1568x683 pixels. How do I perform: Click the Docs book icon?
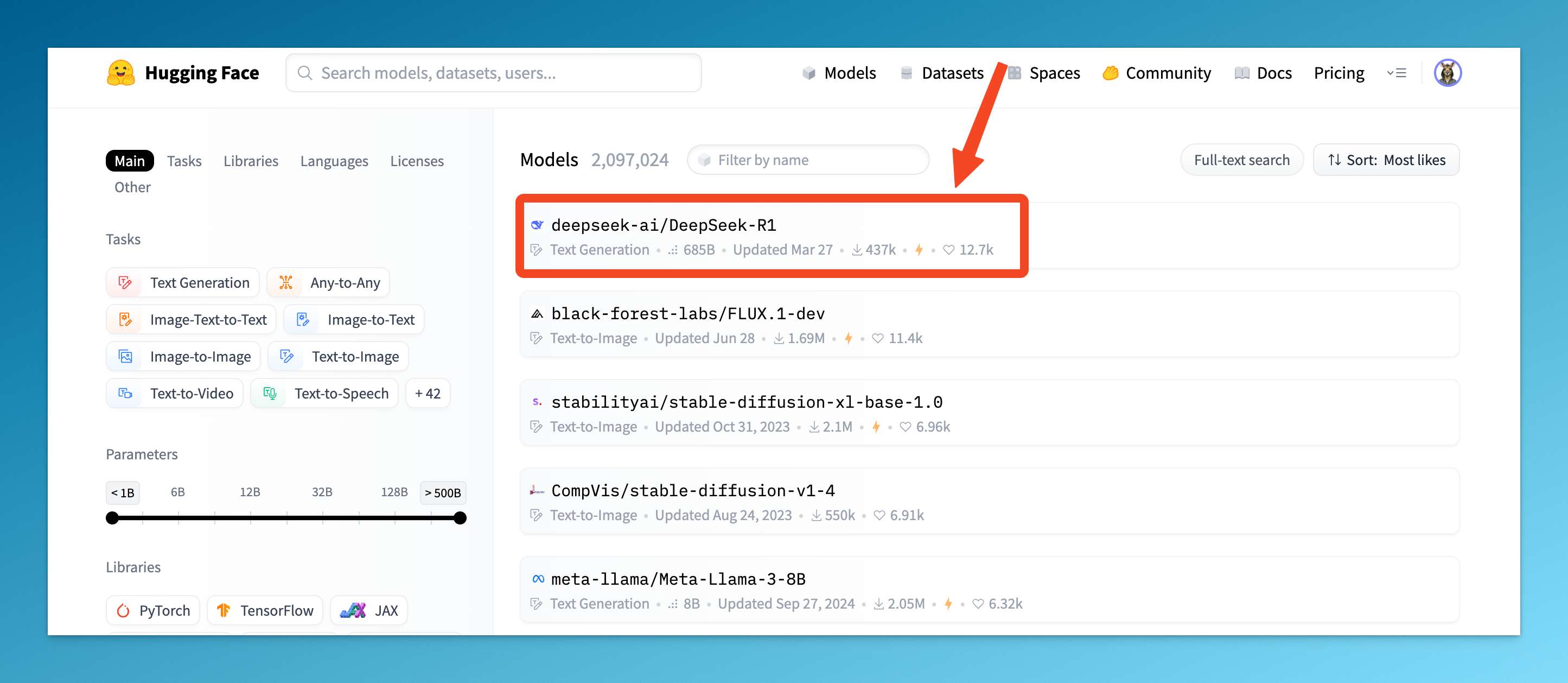coord(1242,73)
